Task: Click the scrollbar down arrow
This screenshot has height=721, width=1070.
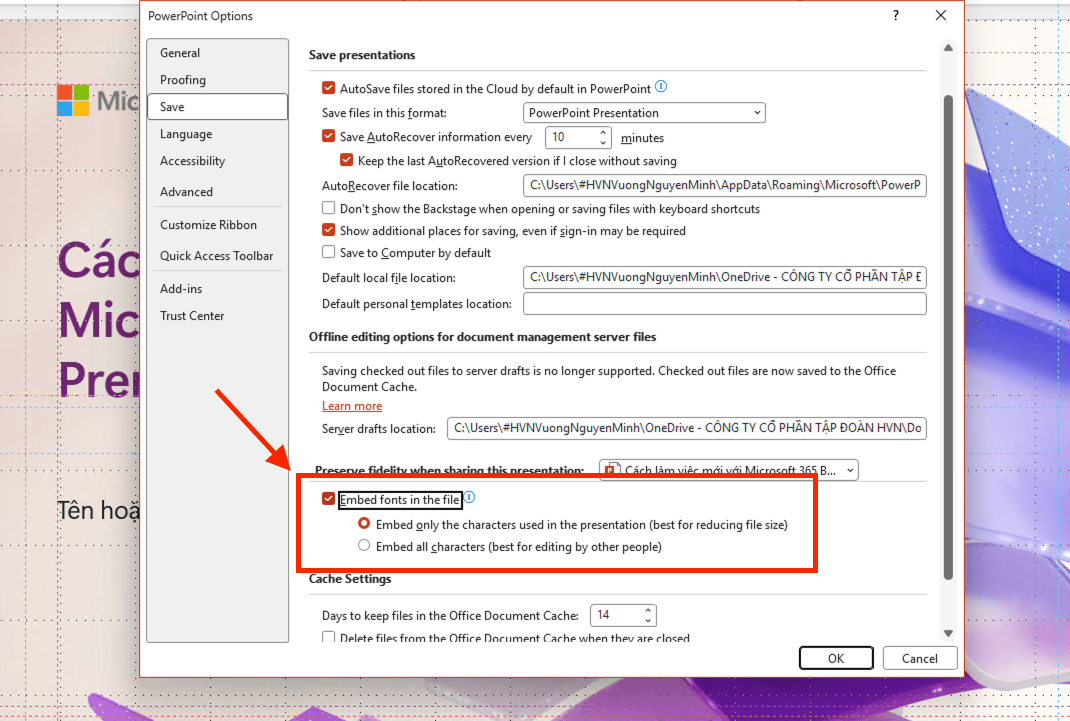Action: point(948,633)
